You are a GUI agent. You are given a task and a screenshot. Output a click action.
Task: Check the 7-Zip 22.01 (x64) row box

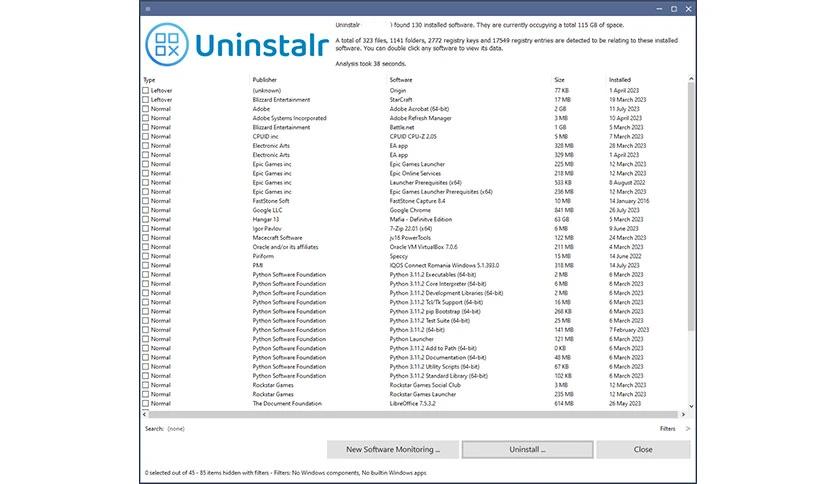click(146, 229)
